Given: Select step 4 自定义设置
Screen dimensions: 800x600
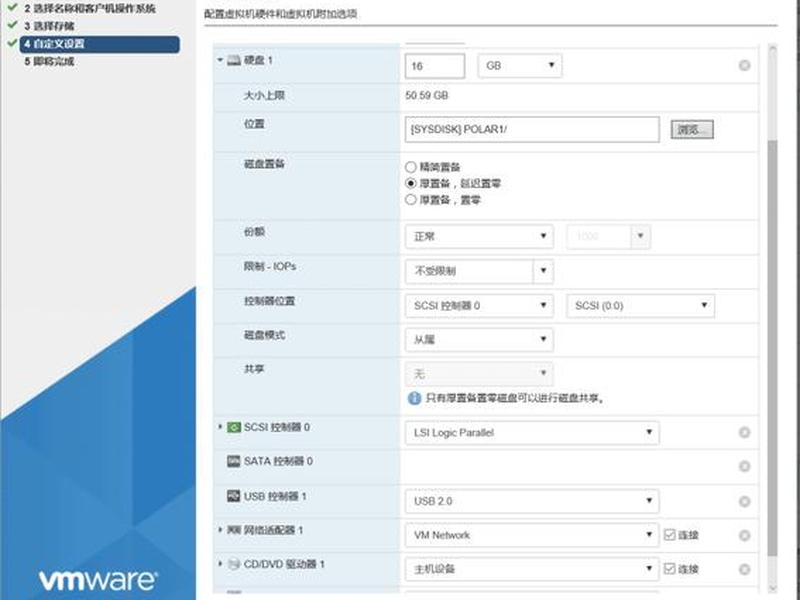Looking at the screenshot, I should (x=99, y=44).
